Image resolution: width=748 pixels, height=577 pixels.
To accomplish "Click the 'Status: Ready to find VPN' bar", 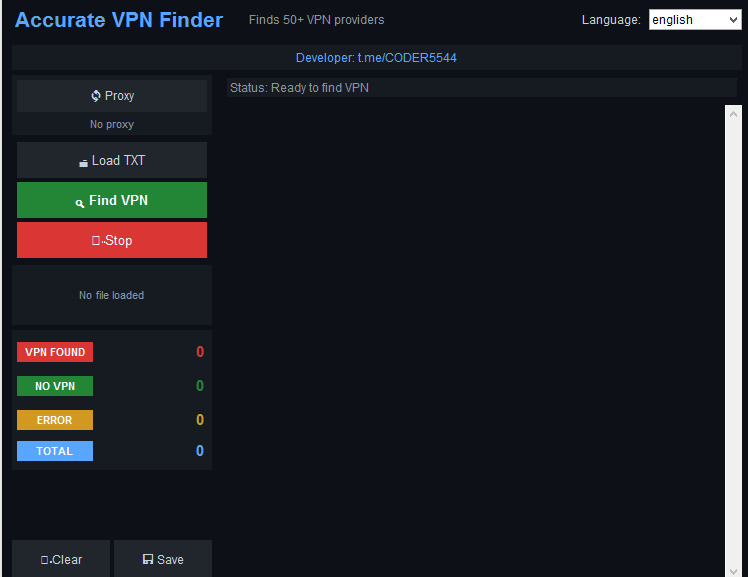I will [x=480, y=88].
